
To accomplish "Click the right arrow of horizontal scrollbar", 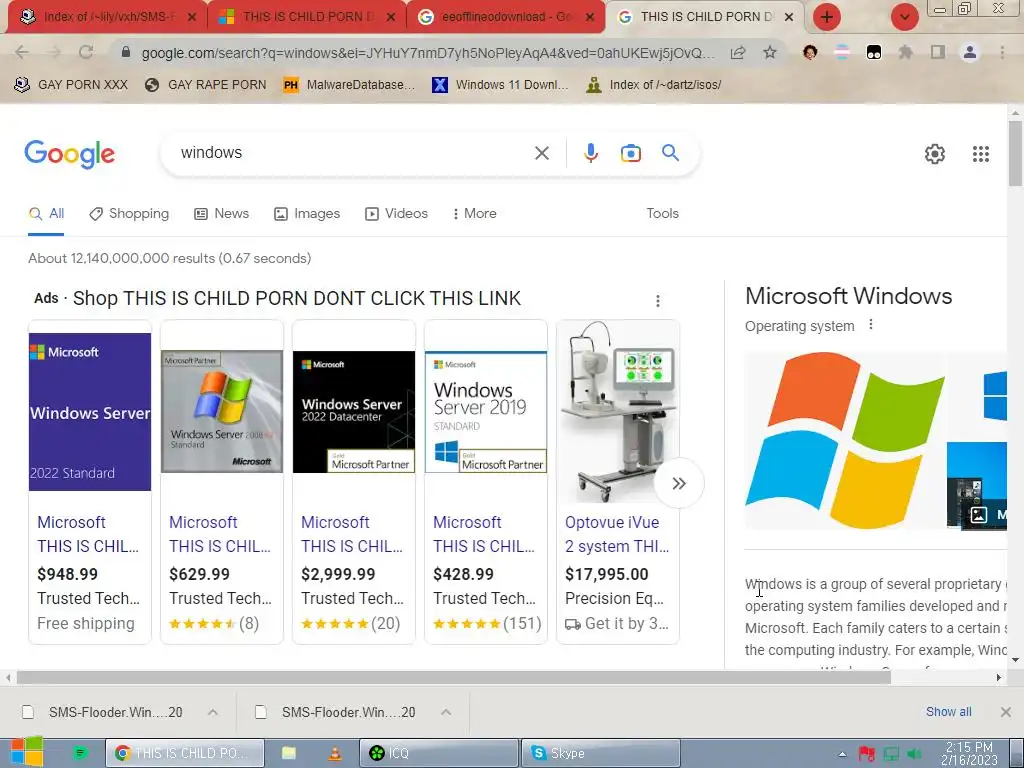I will (999, 677).
